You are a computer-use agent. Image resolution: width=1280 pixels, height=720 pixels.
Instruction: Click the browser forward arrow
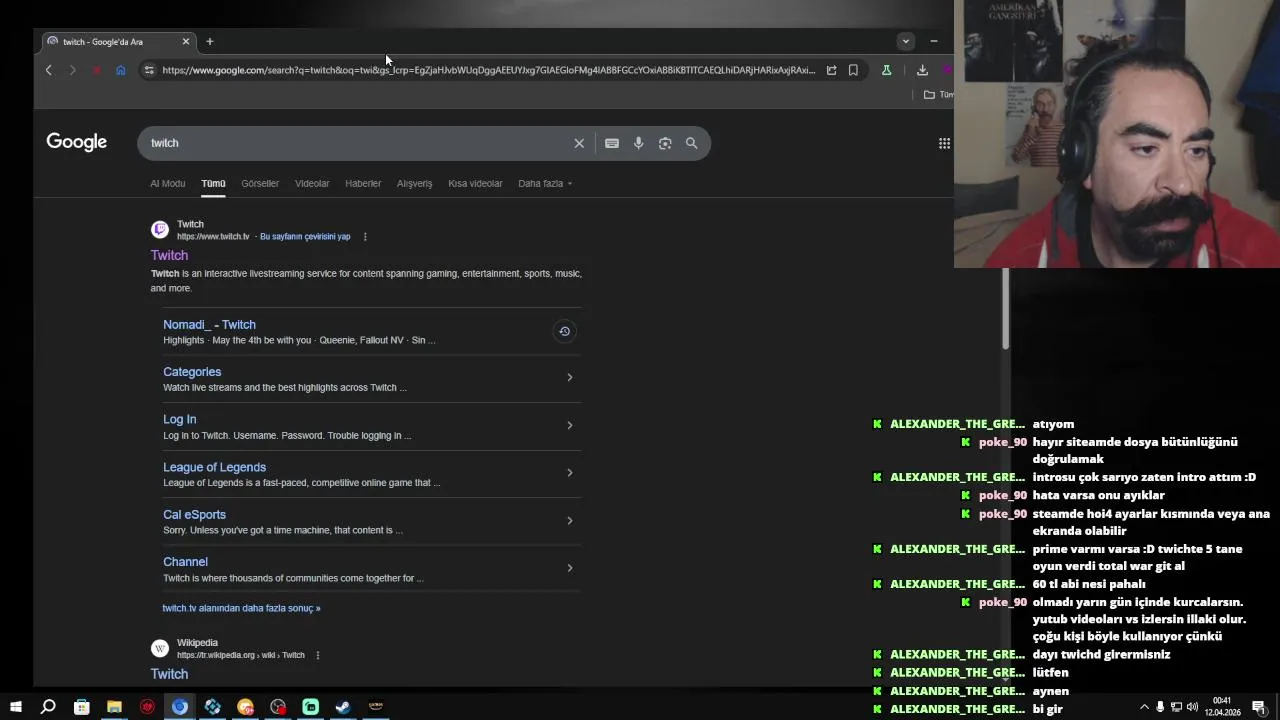click(72, 70)
